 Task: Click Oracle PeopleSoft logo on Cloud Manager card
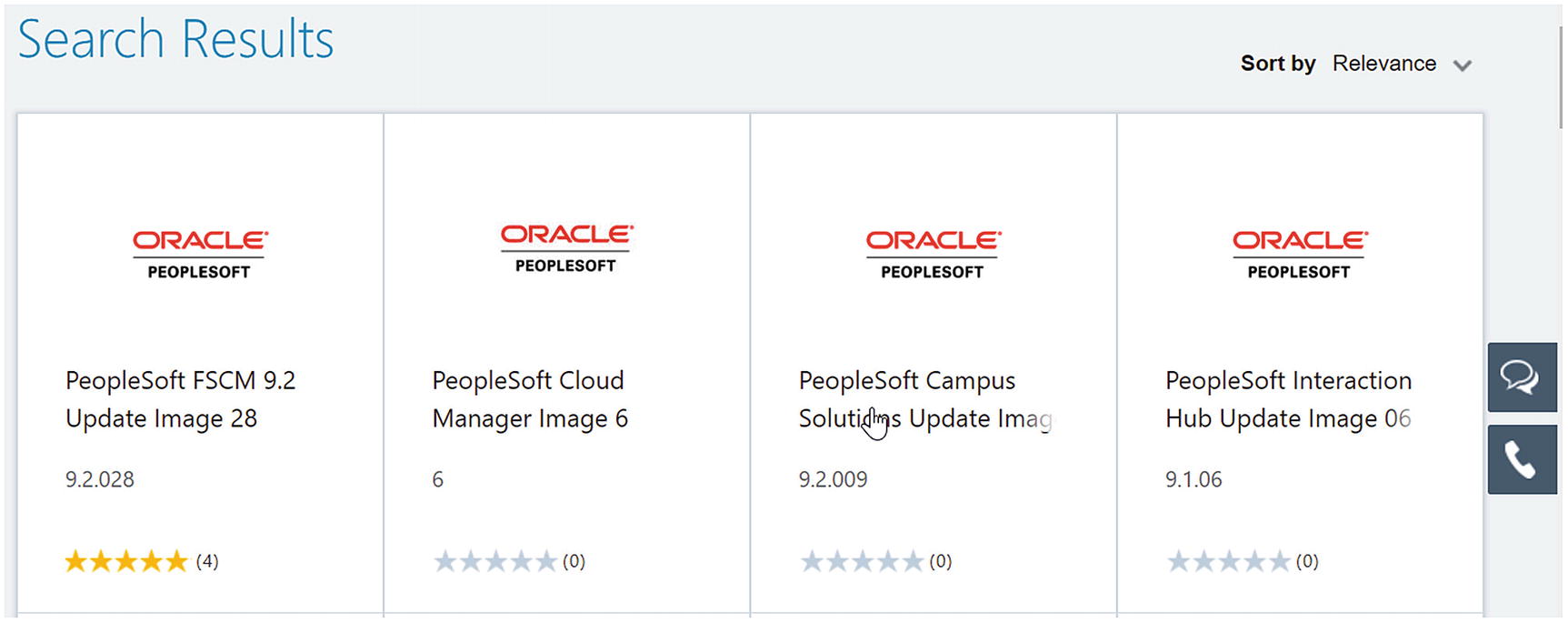[x=566, y=249]
